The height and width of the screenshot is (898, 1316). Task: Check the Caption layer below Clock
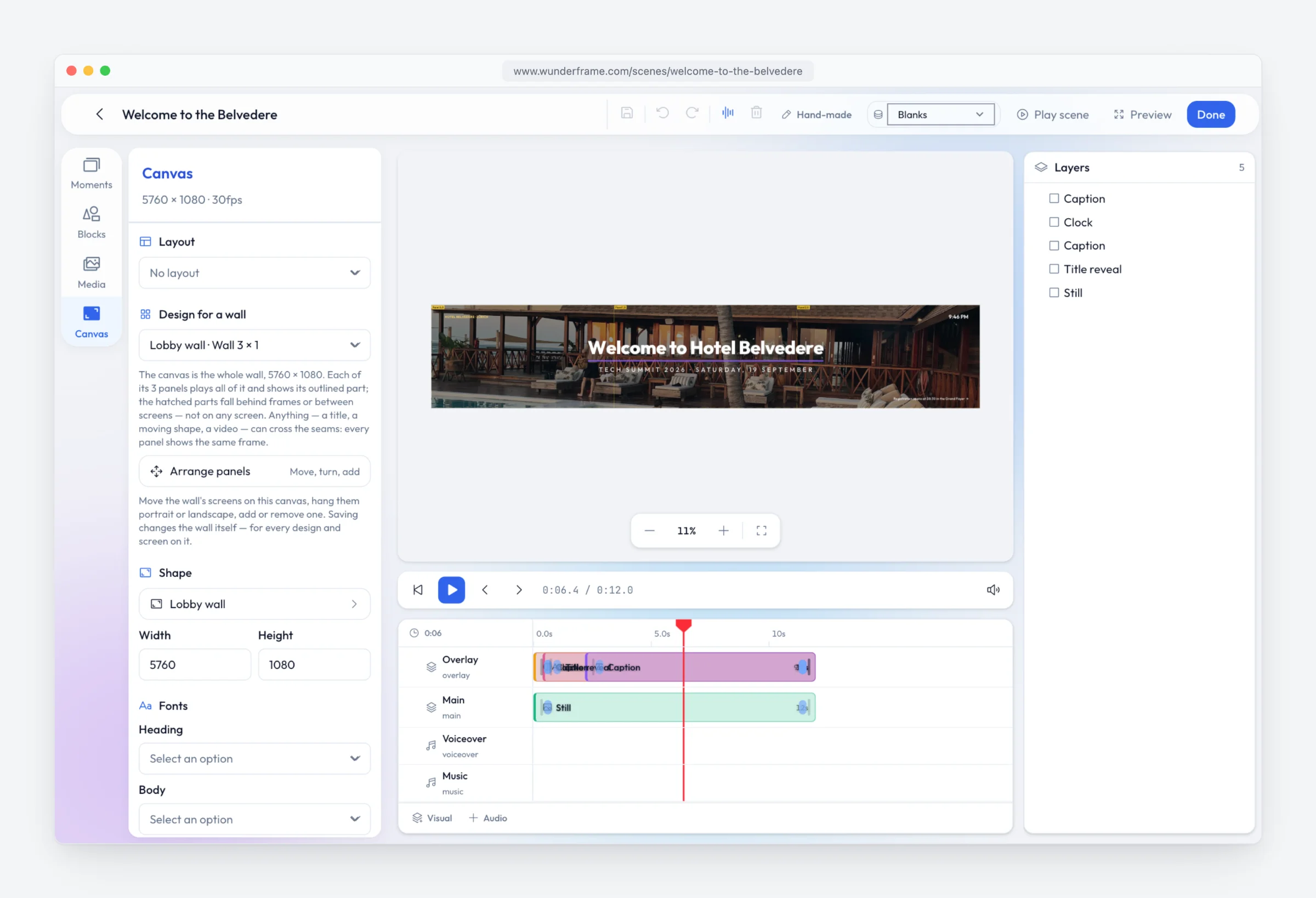click(1054, 245)
